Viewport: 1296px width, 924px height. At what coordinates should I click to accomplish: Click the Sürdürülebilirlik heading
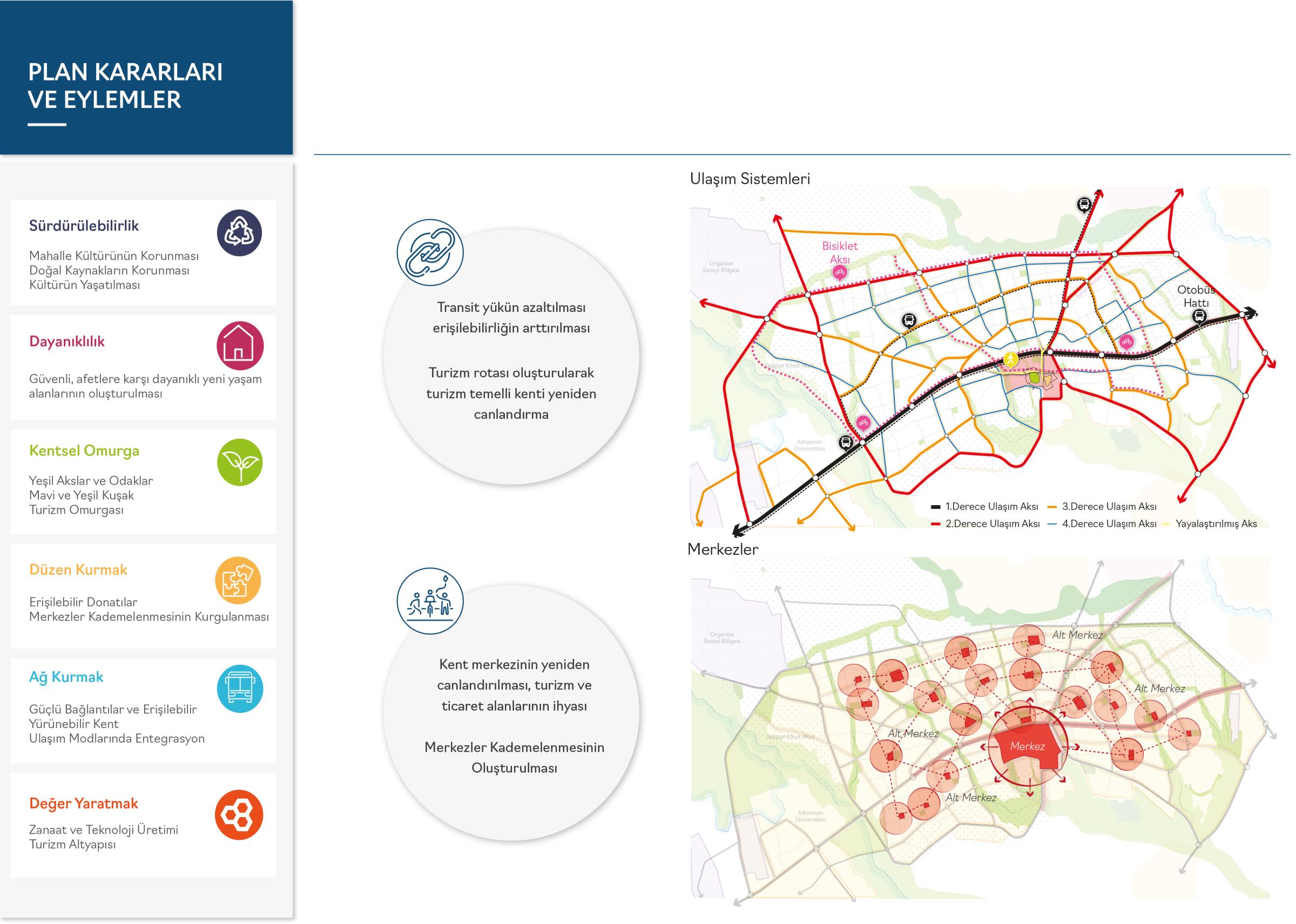[84, 226]
